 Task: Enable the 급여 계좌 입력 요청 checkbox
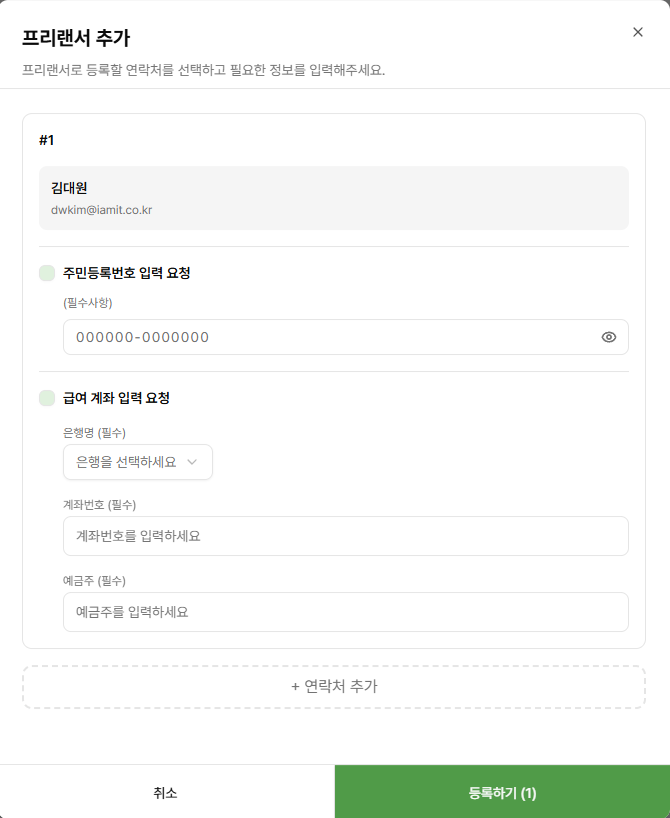pos(47,398)
